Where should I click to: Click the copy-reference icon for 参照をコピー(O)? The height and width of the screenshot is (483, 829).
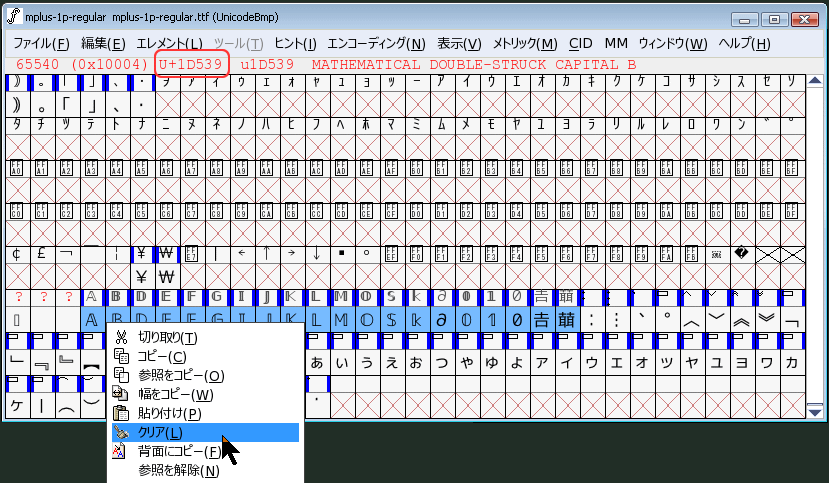[x=121, y=375]
